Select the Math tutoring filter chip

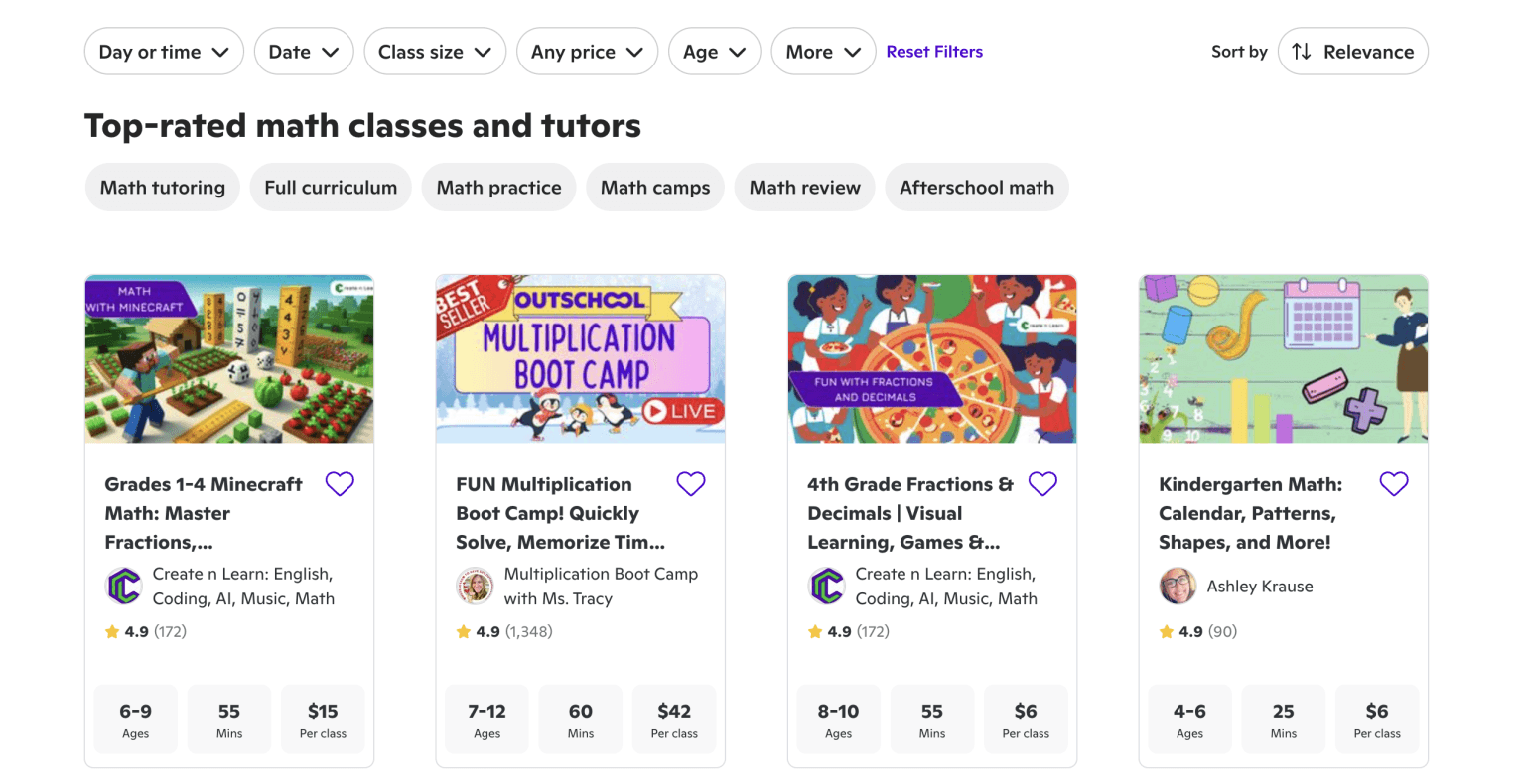(162, 187)
